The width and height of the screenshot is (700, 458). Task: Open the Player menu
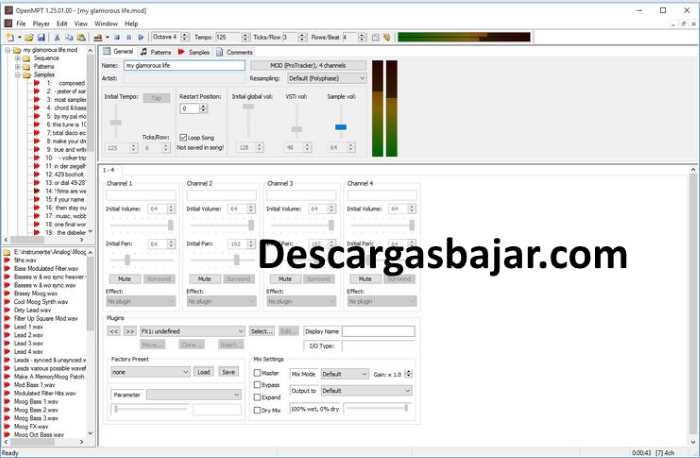pyautogui.click(x=41, y=24)
